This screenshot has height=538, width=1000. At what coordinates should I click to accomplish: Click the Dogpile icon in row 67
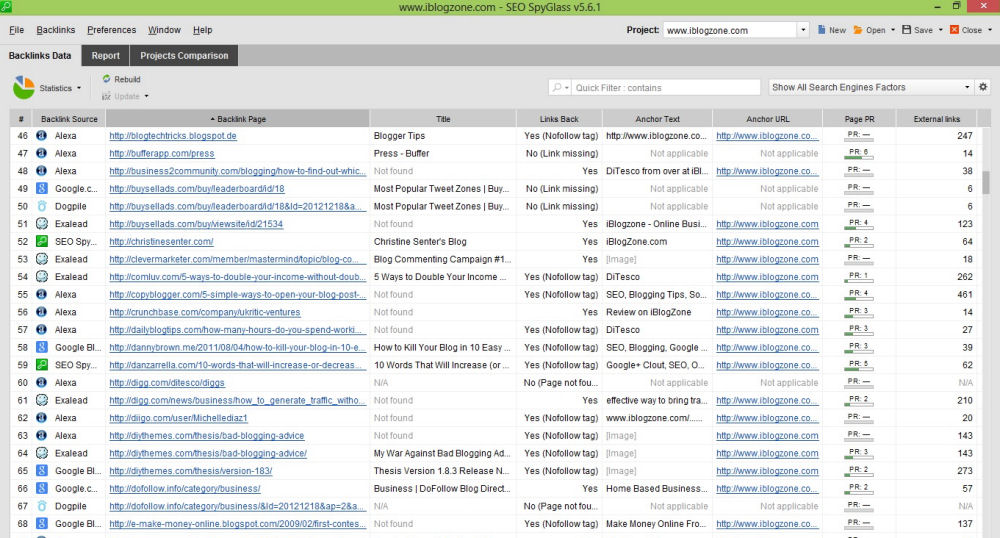point(41,506)
